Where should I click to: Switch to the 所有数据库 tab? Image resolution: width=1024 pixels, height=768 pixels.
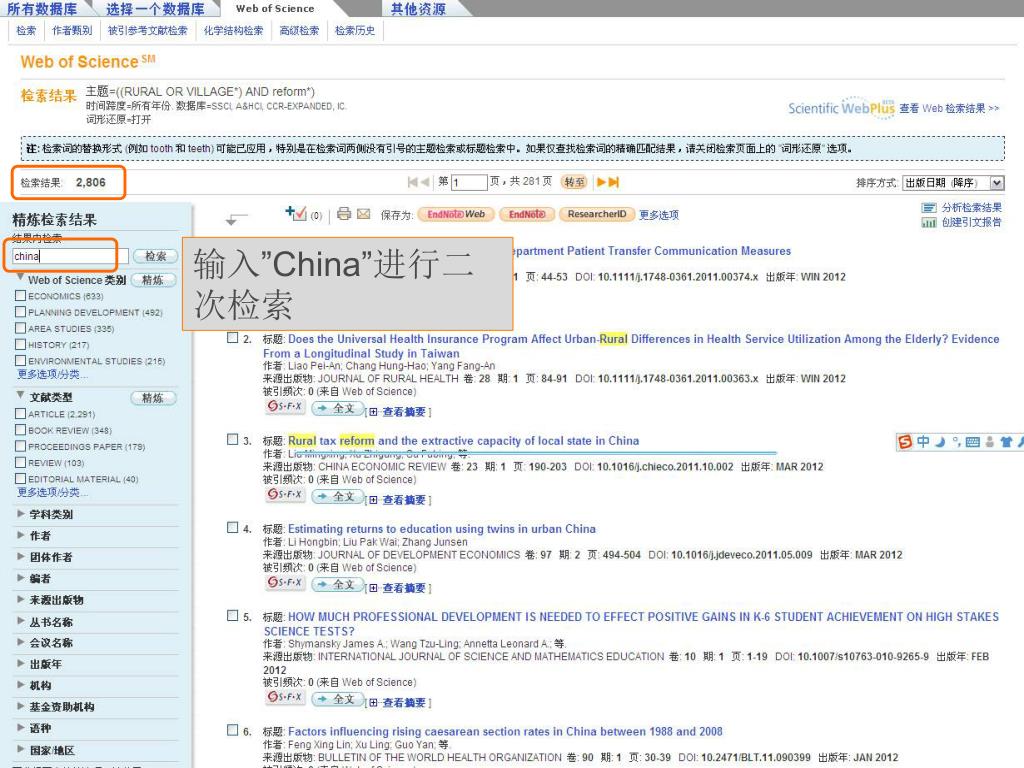[x=42, y=9]
